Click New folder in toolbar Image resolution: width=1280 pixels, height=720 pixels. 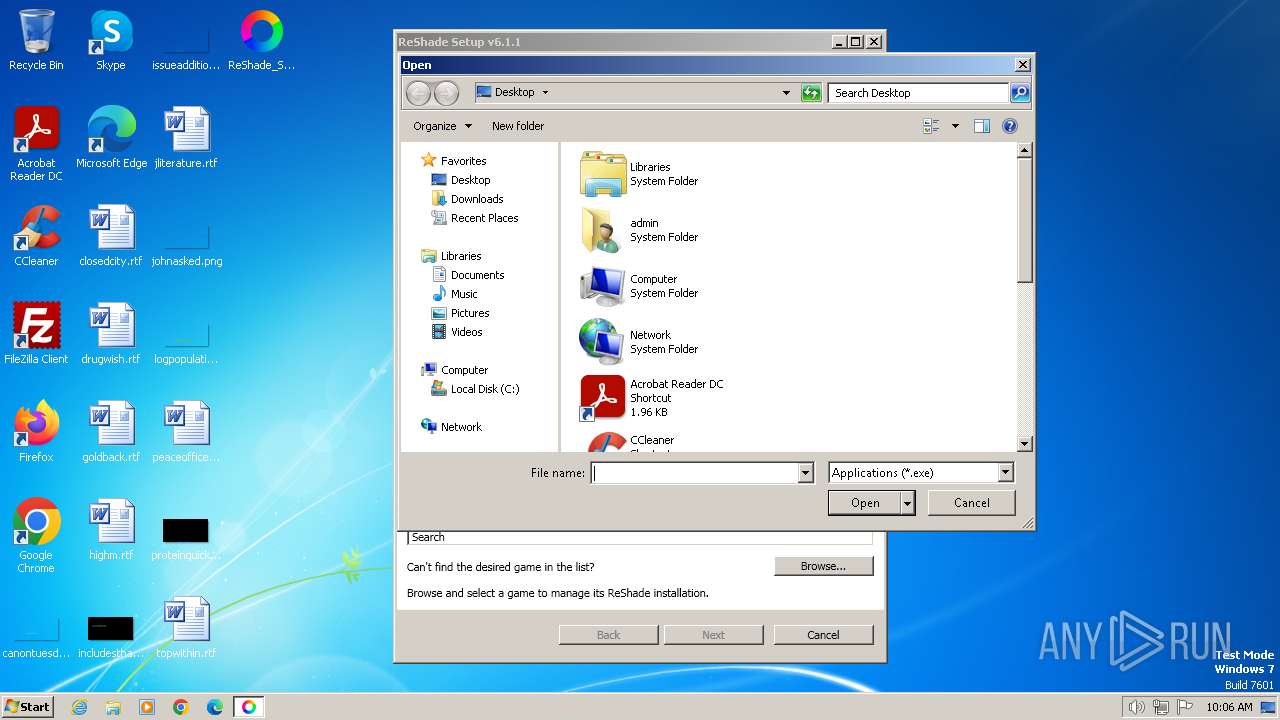point(518,126)
